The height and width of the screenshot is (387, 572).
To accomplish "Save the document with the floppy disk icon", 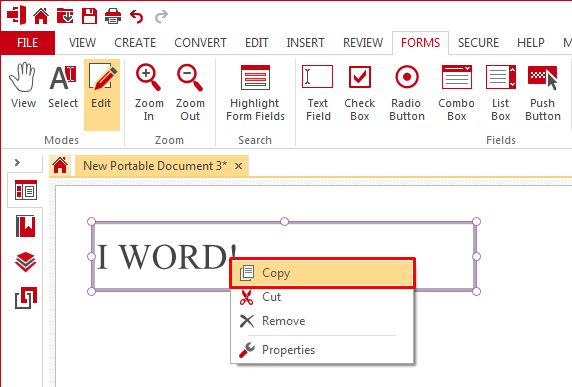I will 89,16.
